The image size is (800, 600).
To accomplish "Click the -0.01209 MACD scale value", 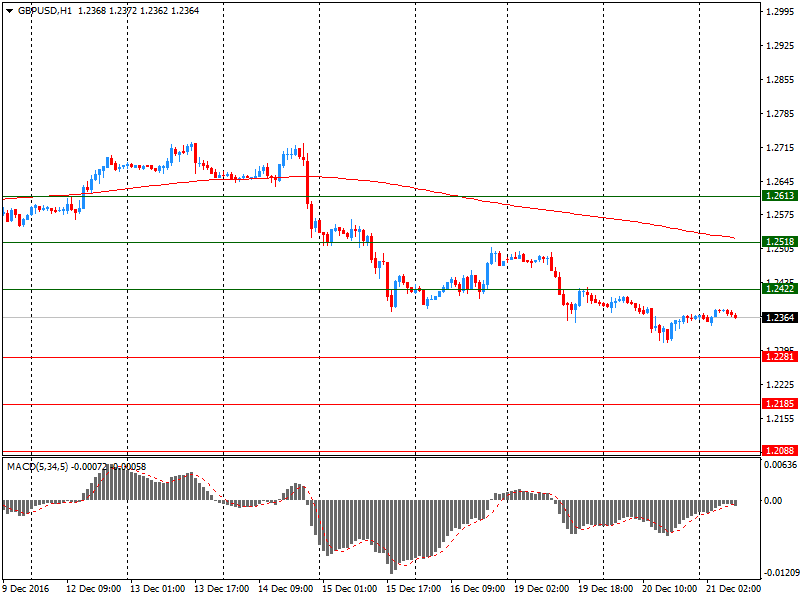I will (x=781, y=573).
